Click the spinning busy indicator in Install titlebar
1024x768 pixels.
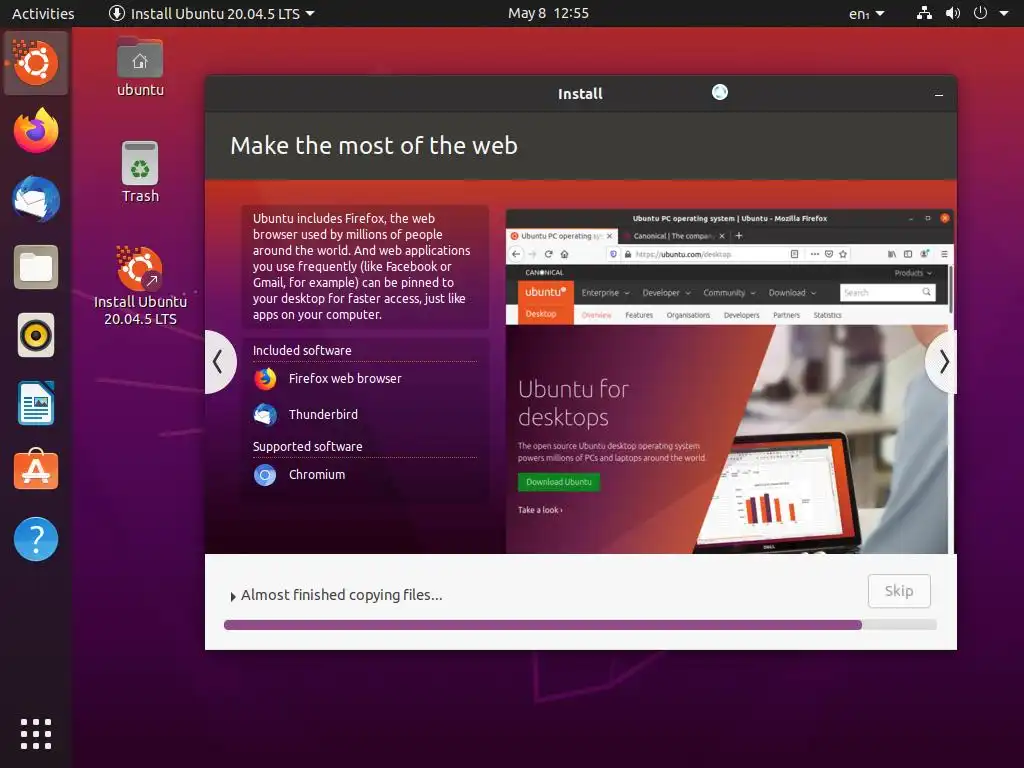pos(720,92)
